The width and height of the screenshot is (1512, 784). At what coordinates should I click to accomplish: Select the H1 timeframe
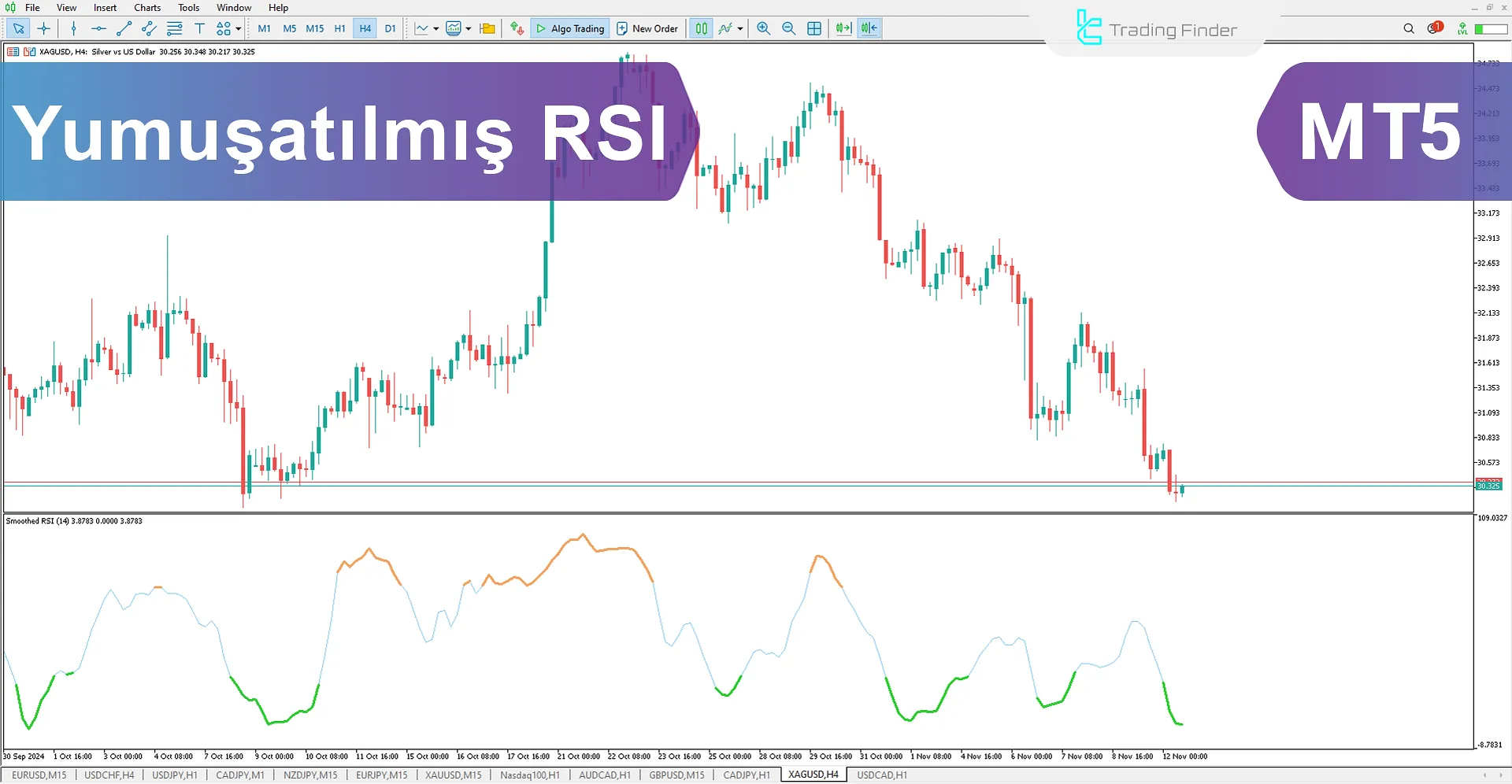point(339,28)
